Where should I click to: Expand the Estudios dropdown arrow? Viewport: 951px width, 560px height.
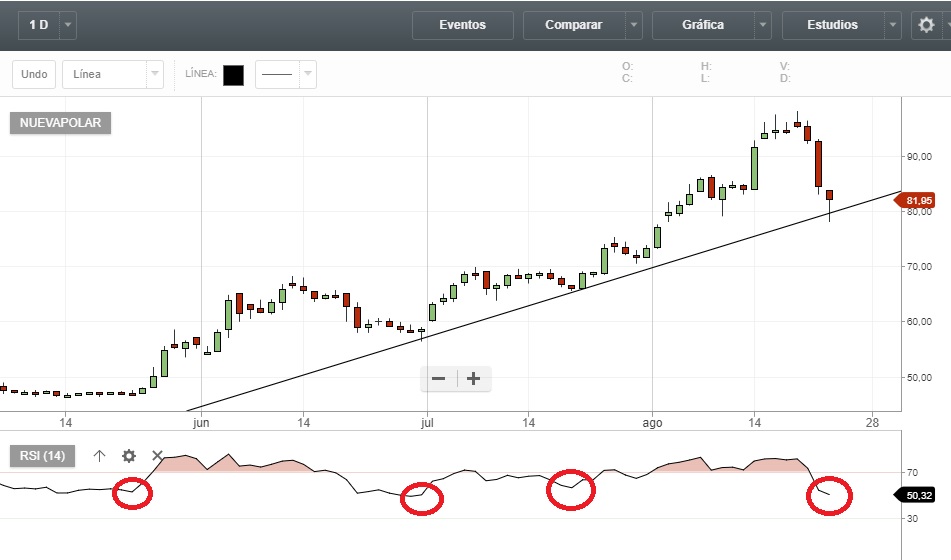[893, 25]
